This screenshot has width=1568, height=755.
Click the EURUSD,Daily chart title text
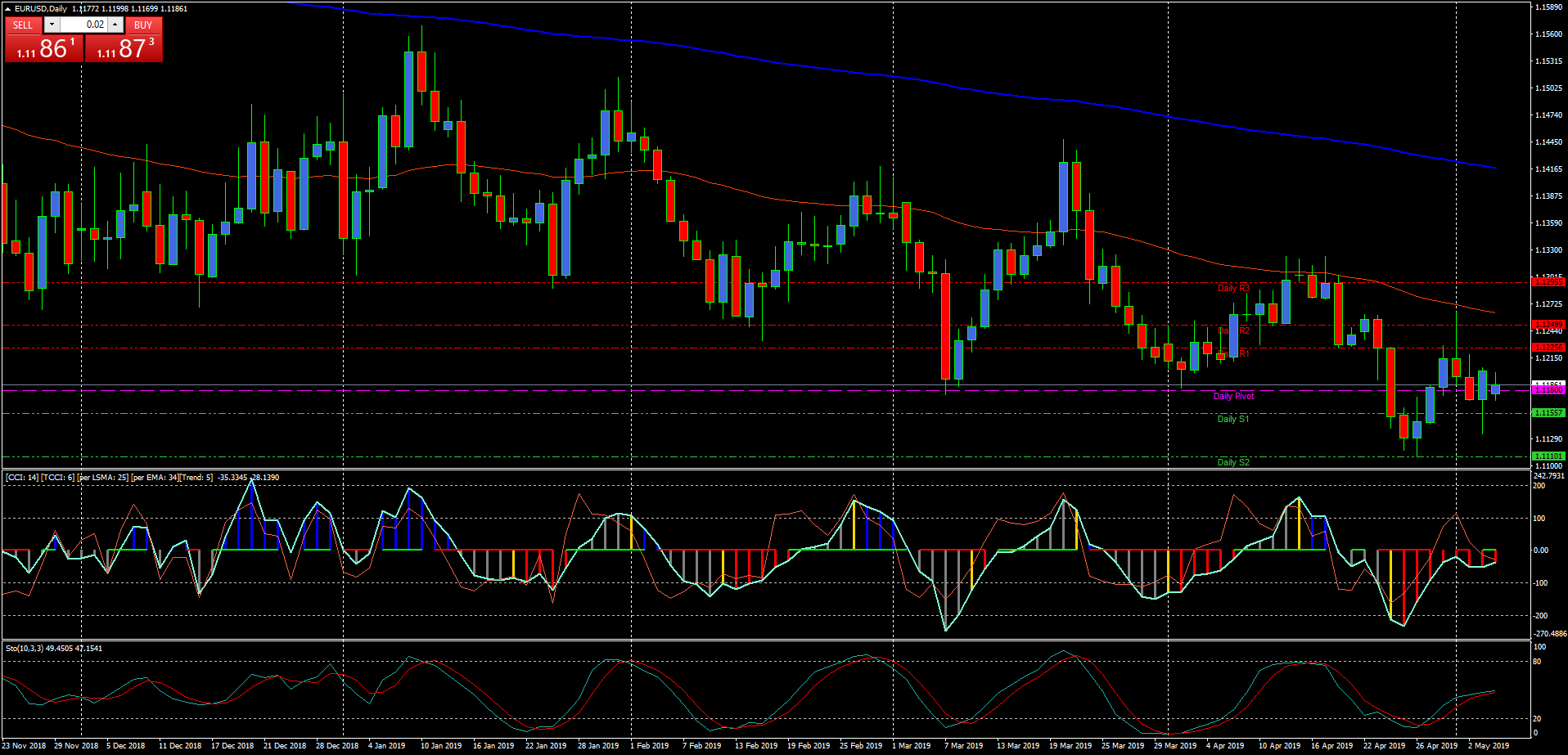point(39,9)
